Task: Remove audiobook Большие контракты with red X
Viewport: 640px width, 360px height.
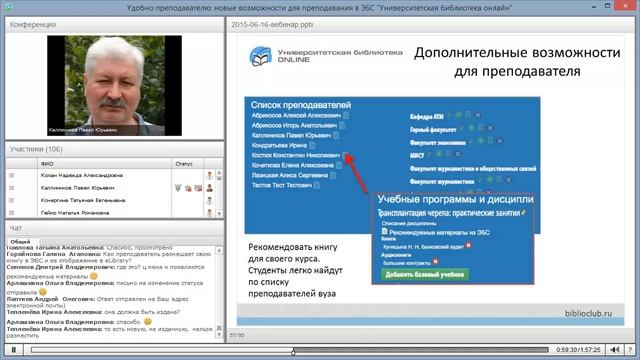Action: tap(436, 261)
